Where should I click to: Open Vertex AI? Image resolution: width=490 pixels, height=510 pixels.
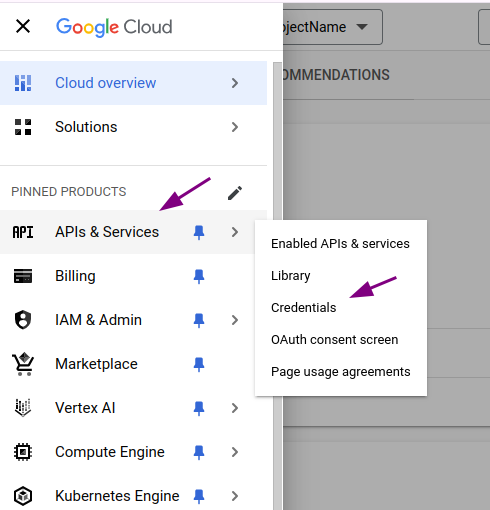click(133, 408)
